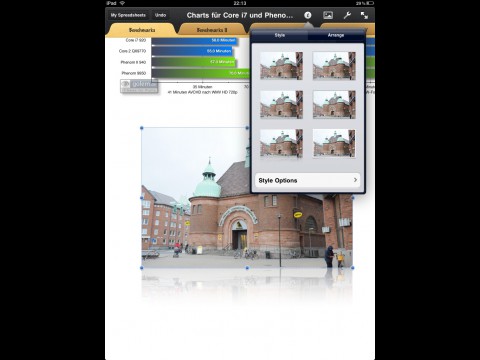
Task: Click the top-left image resize handle
Action: click(142, 128)
